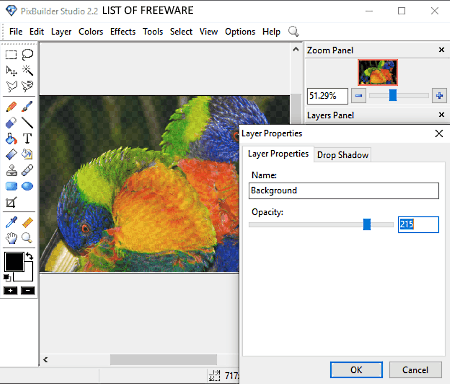Select the Paint Bucket fill tool
450x384 pixels.
tap(11, 138)
